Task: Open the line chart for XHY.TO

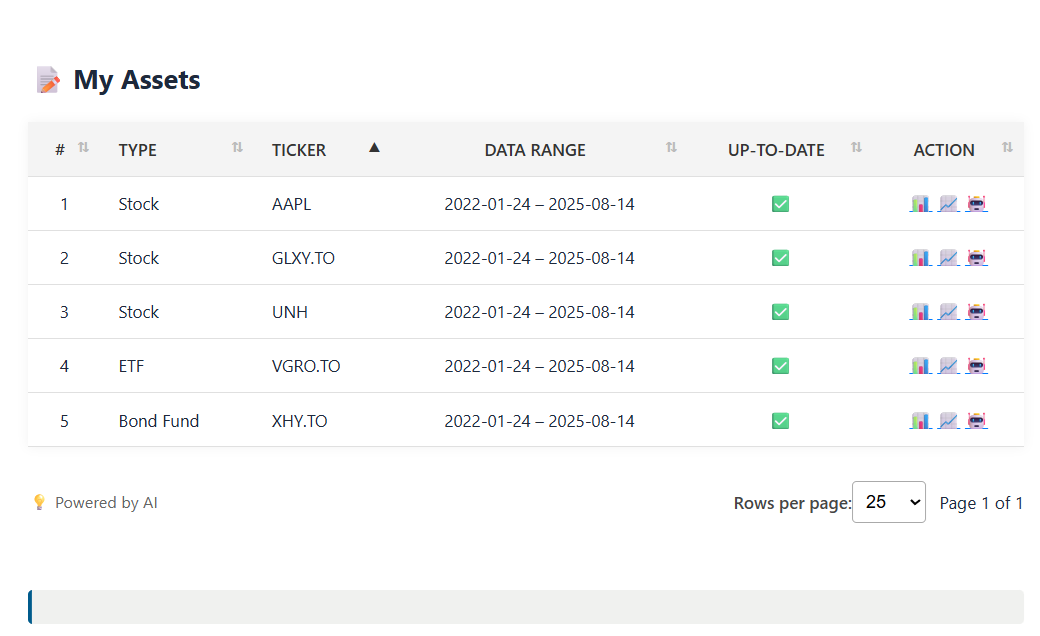Action: pyautogui.click(x=949, y=421)
